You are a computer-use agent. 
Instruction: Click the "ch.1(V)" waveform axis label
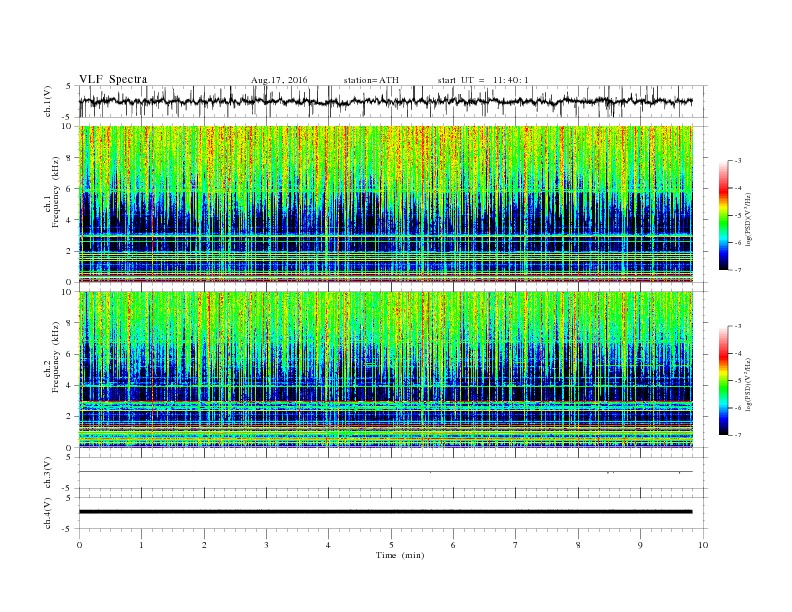(48, 101)
